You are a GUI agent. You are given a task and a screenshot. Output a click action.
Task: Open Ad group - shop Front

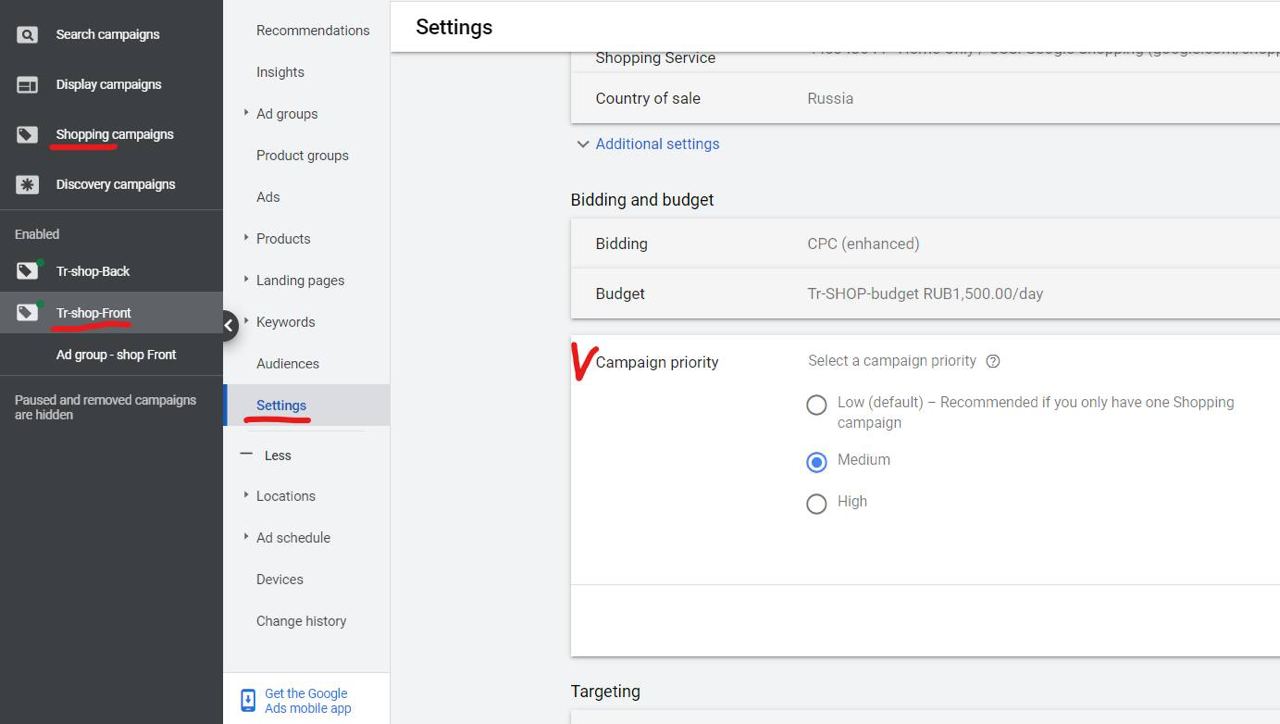(116, 355)
